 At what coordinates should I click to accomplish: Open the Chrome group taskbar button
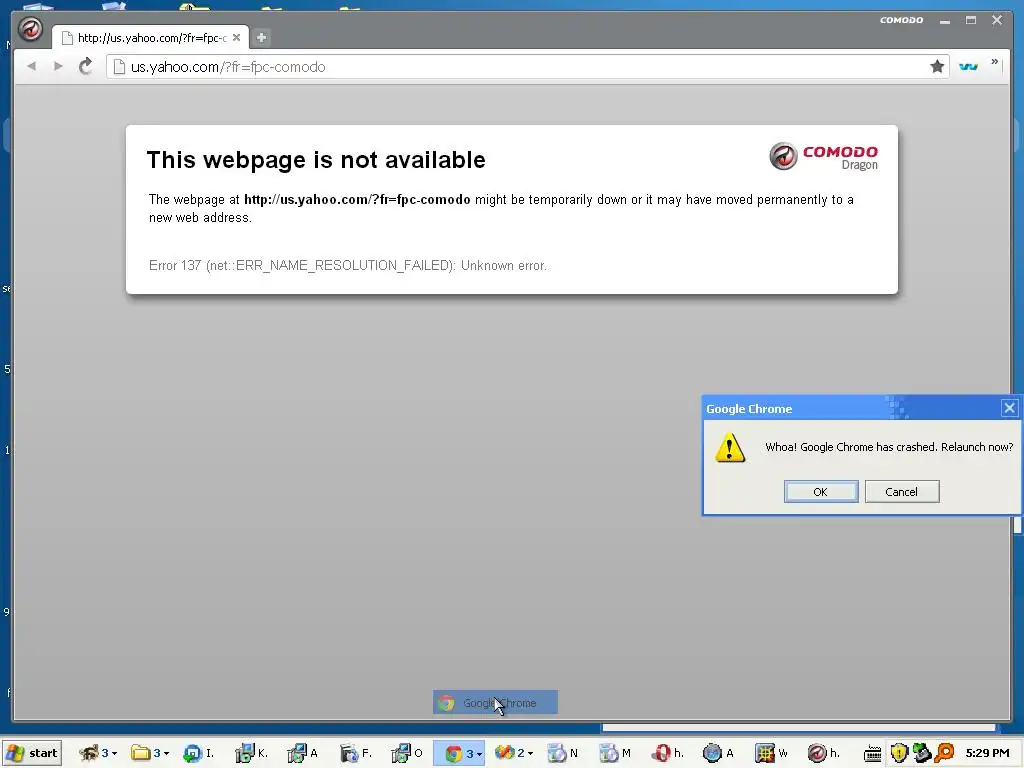(459, 753)
